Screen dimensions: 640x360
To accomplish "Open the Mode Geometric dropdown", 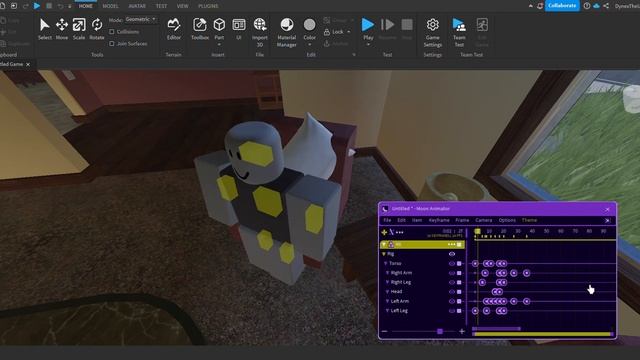I will [x=140, y=19].
